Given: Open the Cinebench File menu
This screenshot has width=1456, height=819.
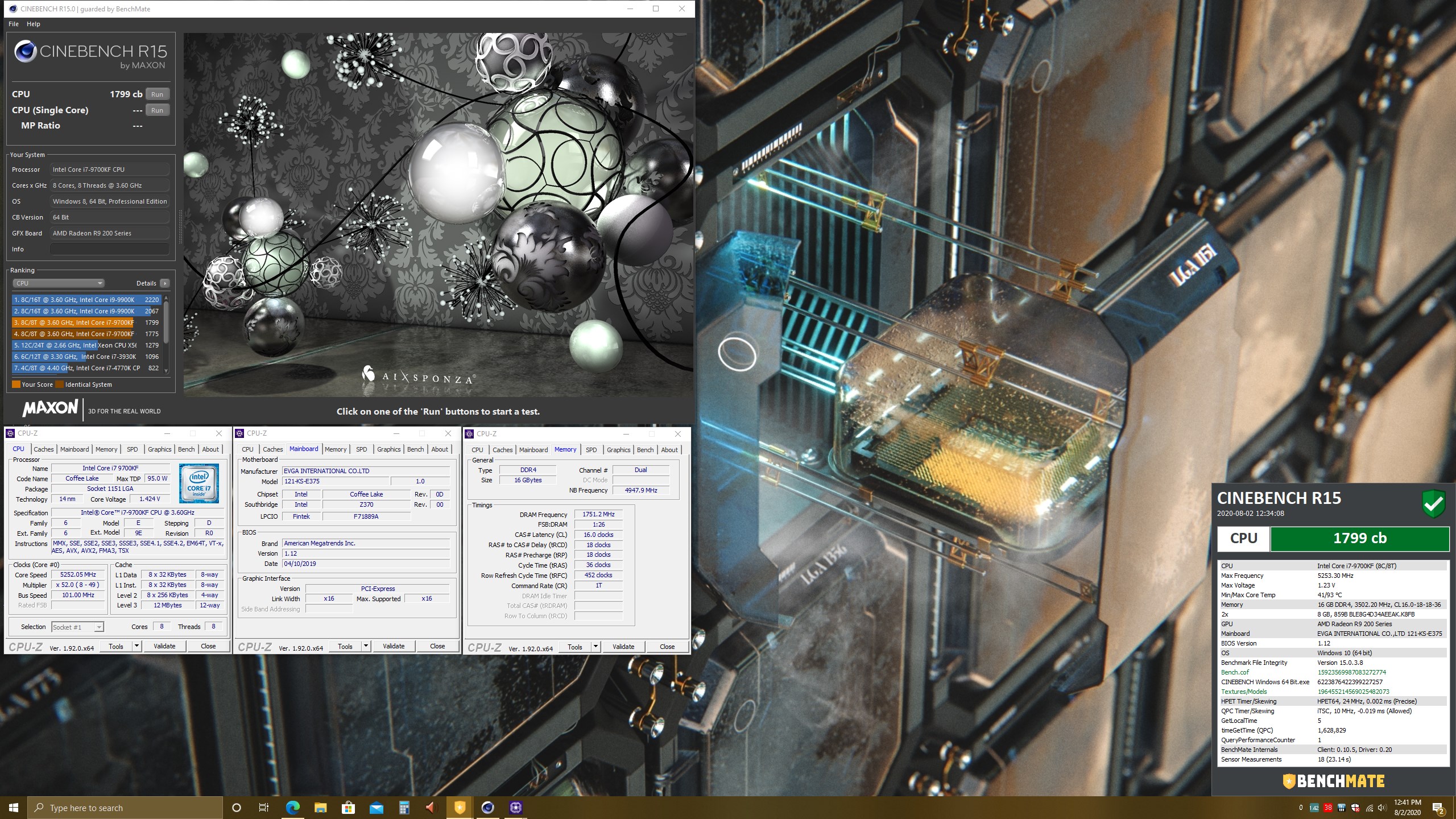Looking at the screenshot, I should 14,24.
